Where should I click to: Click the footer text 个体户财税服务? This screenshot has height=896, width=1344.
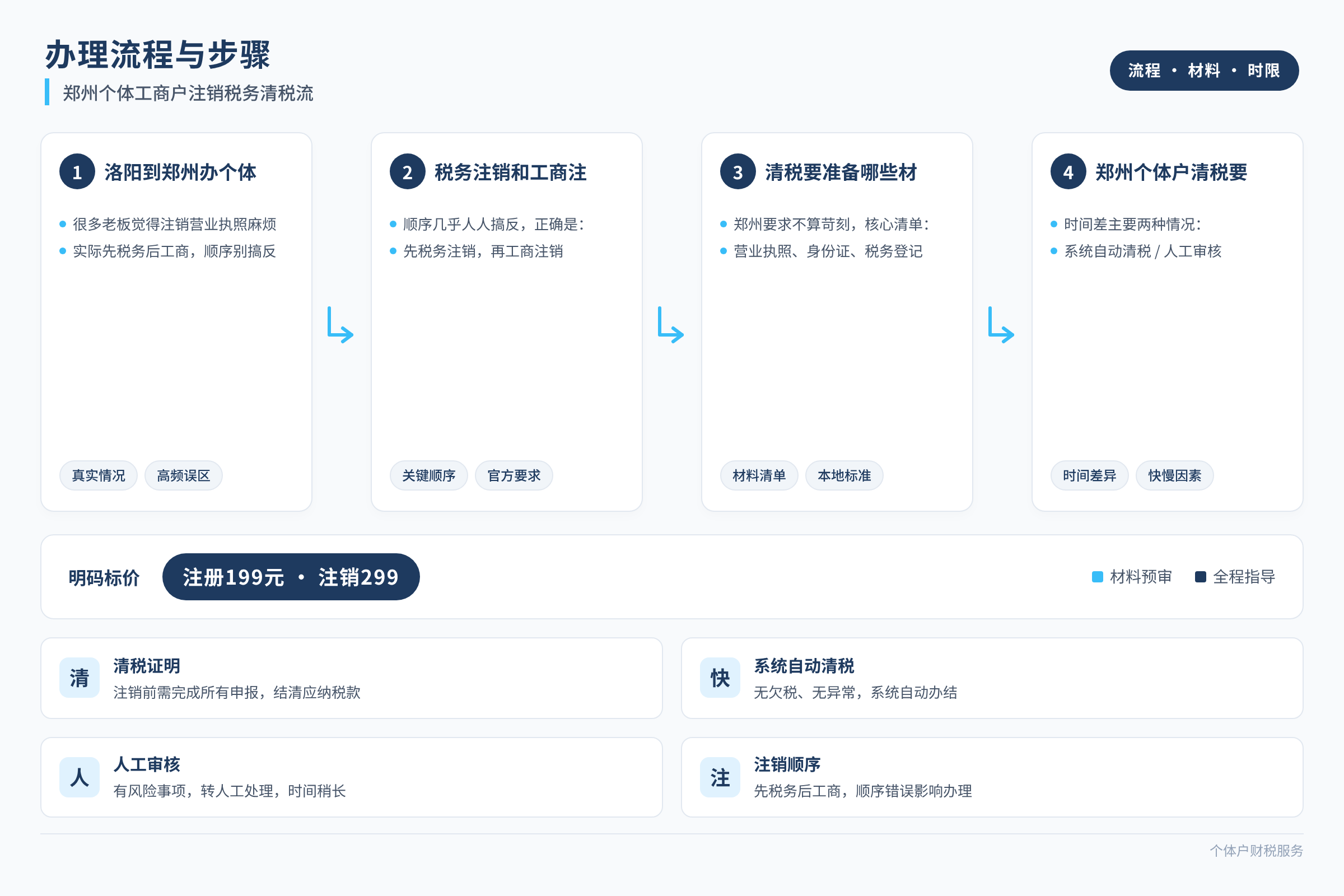pyautogui.click(x=1256, y=851)
